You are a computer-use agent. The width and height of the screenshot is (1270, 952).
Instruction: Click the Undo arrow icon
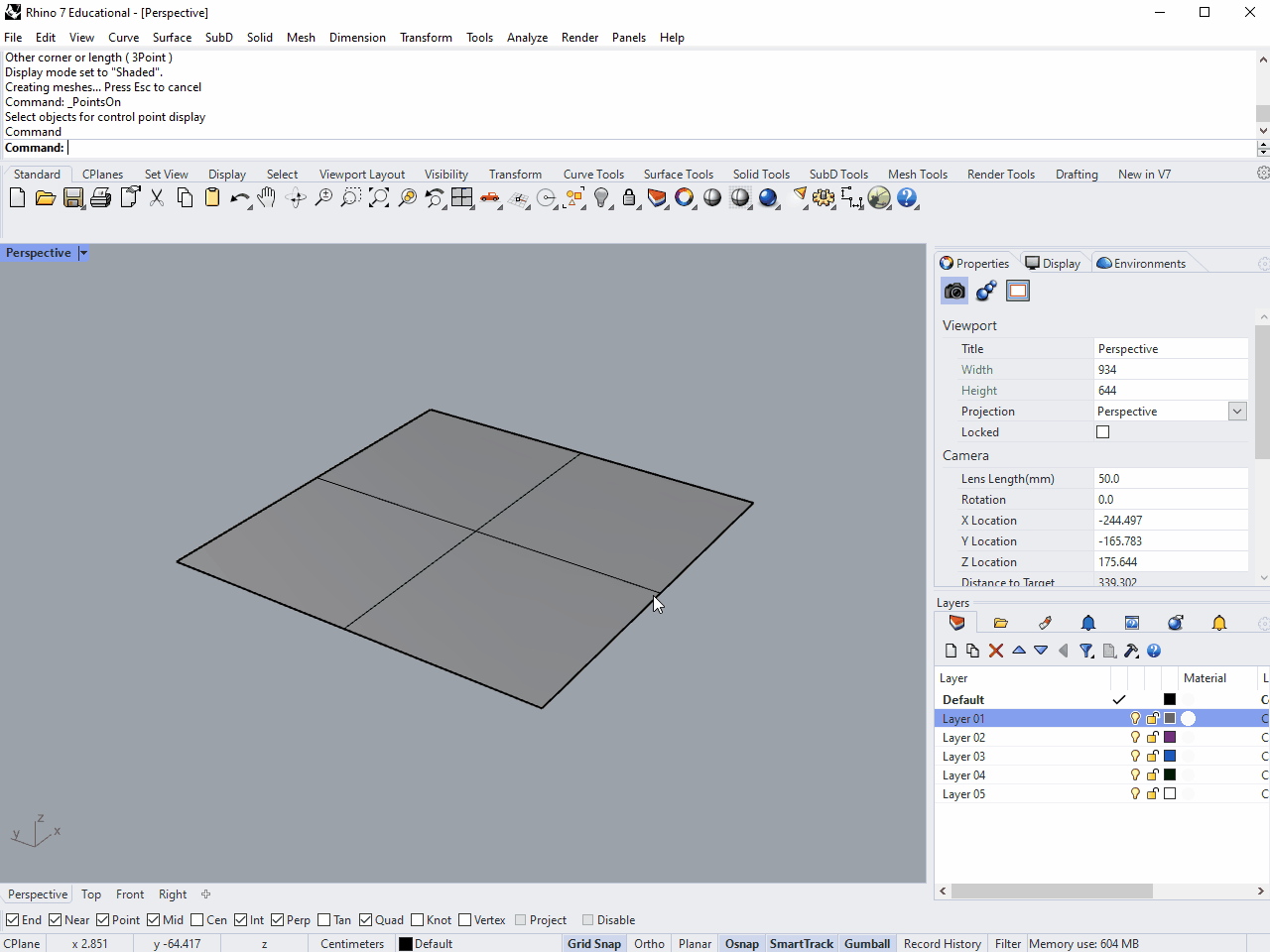pos(239,198)
